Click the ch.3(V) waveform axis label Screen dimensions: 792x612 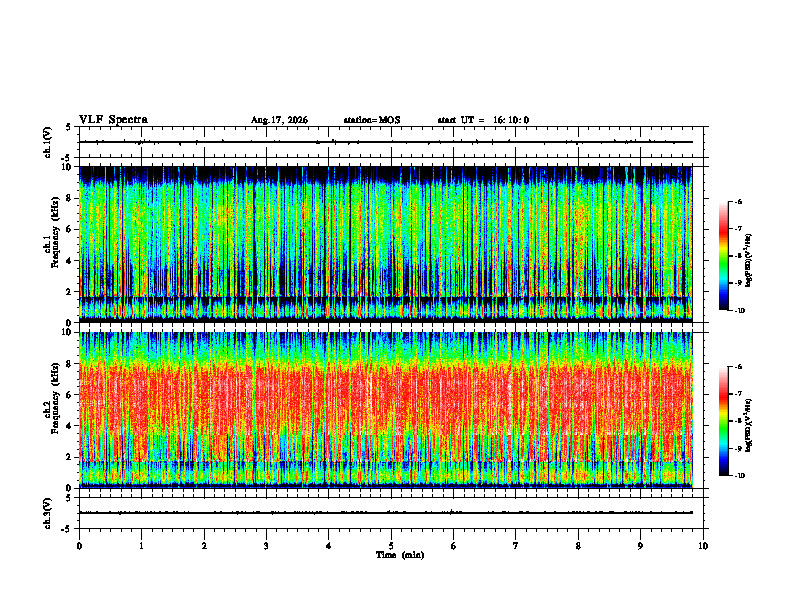click(x=47, y=513)
